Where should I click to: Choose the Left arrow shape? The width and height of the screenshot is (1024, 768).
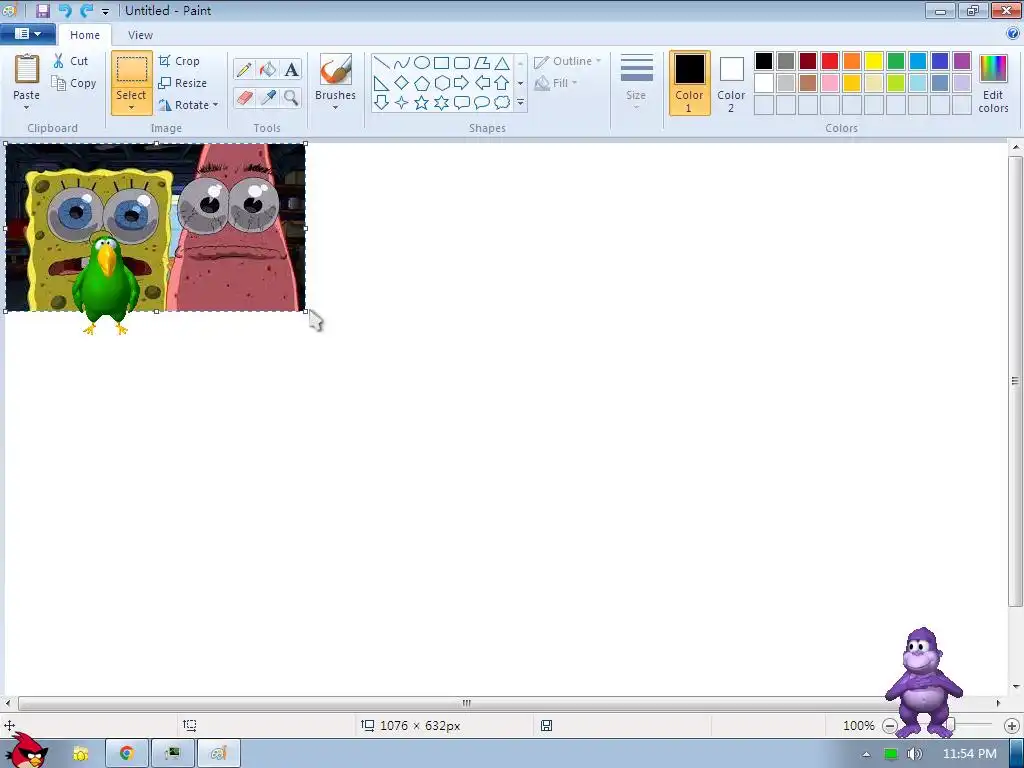point(482,83)
